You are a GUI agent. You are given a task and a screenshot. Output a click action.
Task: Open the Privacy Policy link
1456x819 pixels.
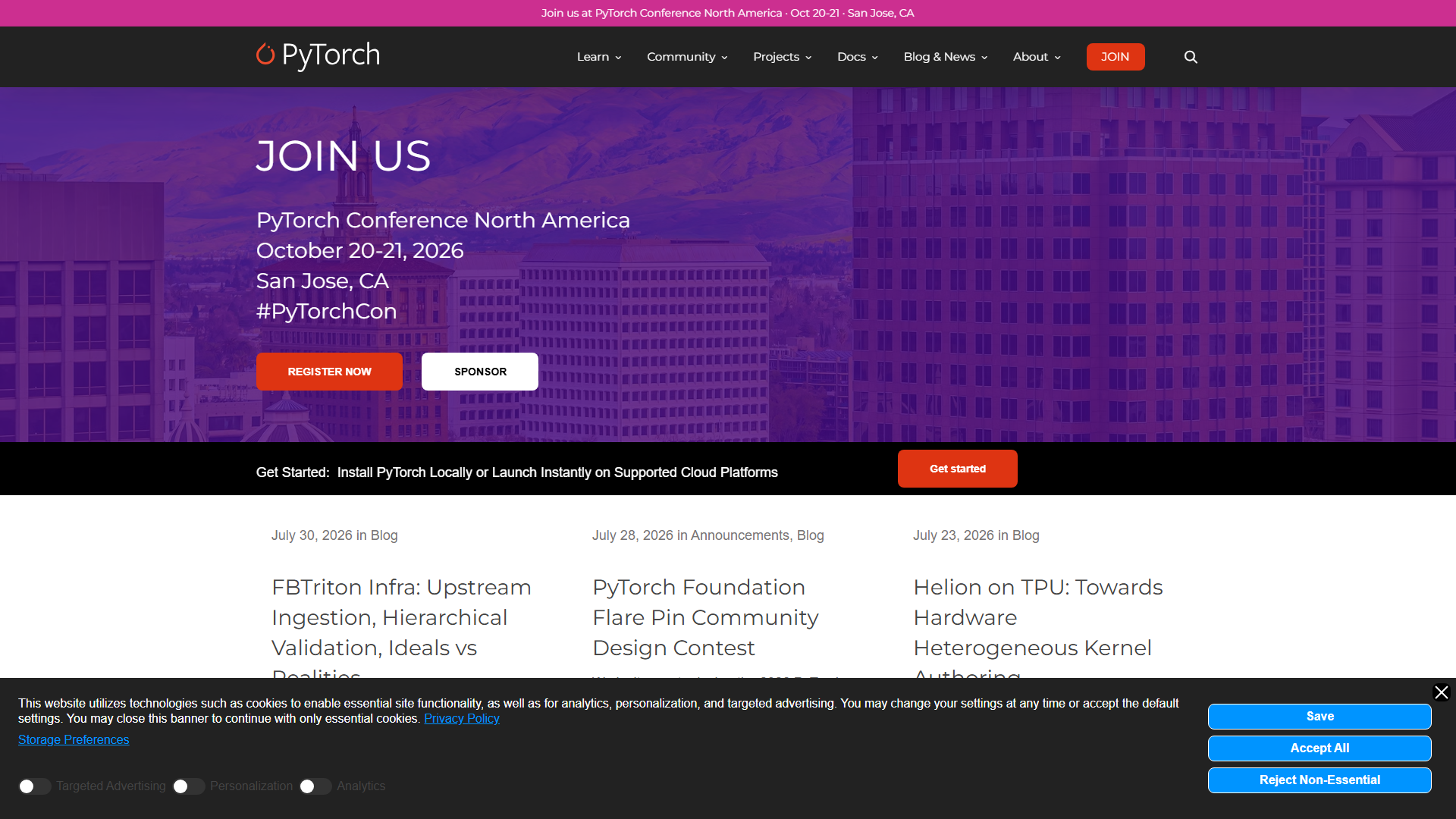(x=461, y=719)
